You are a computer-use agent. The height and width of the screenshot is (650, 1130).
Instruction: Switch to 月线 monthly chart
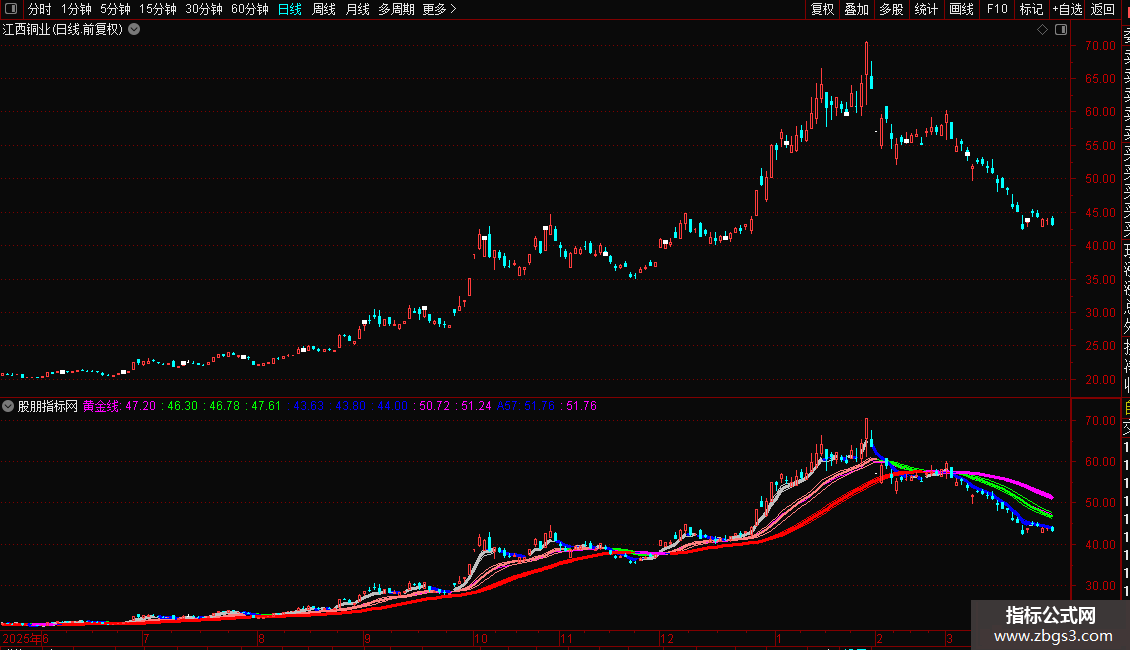[x=357, y=9]
